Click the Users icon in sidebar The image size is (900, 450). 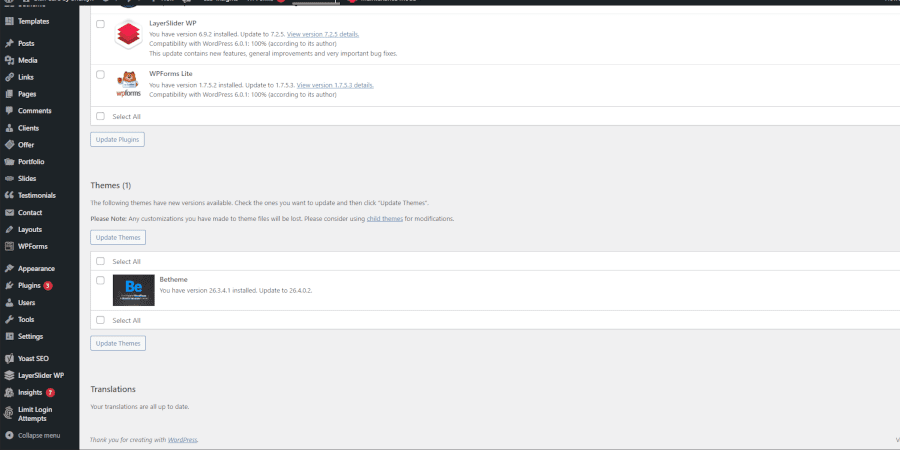click(x=9, y=302)
